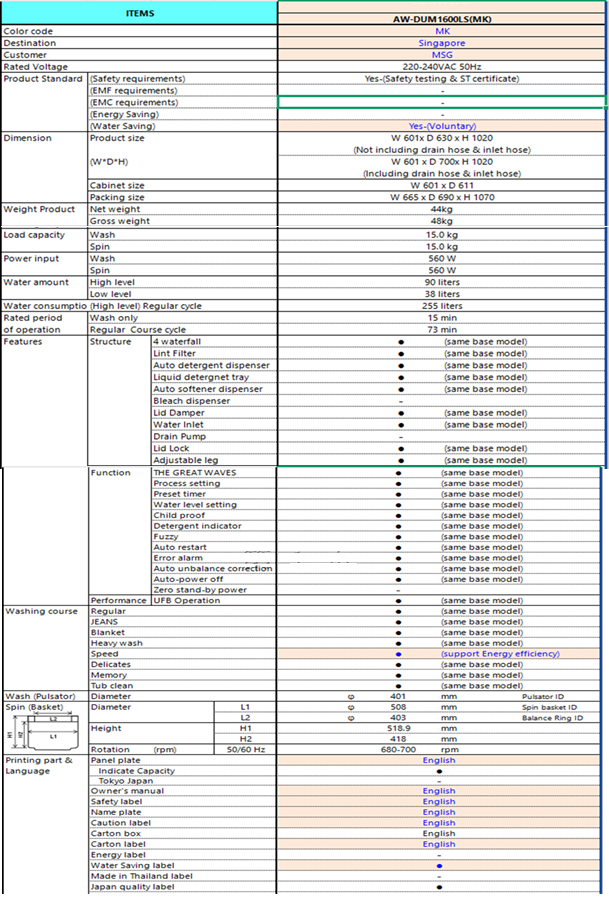Select "Yes-(Safety testing & ST certificate)" cell
Screen dimensions: 609x899
click(442, 79)
